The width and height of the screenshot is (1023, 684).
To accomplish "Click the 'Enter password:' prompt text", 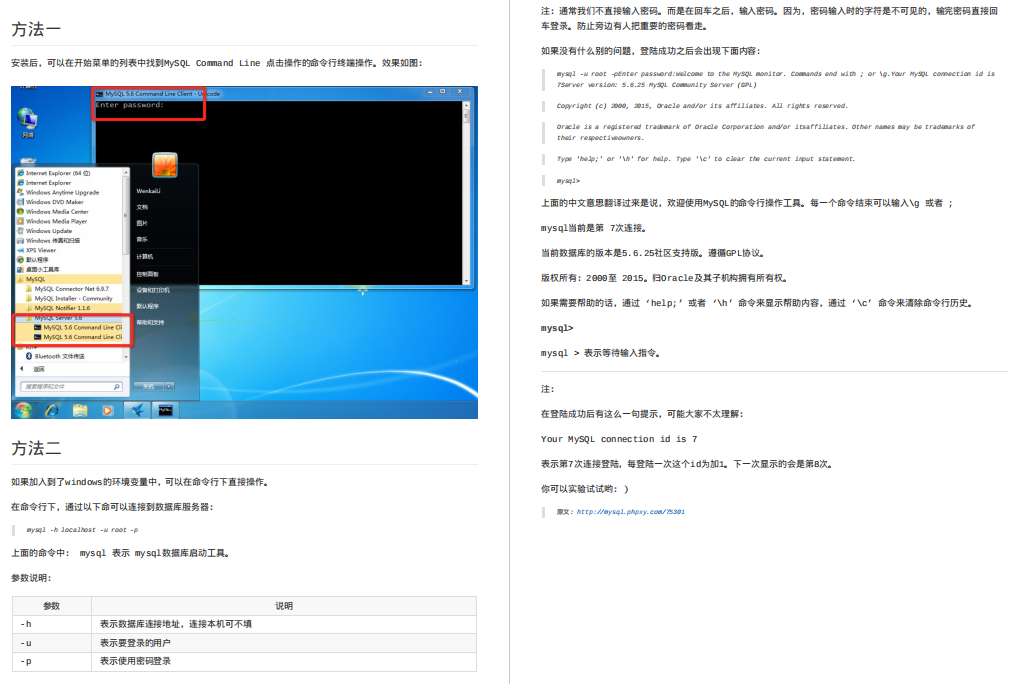I will (130, 105).
